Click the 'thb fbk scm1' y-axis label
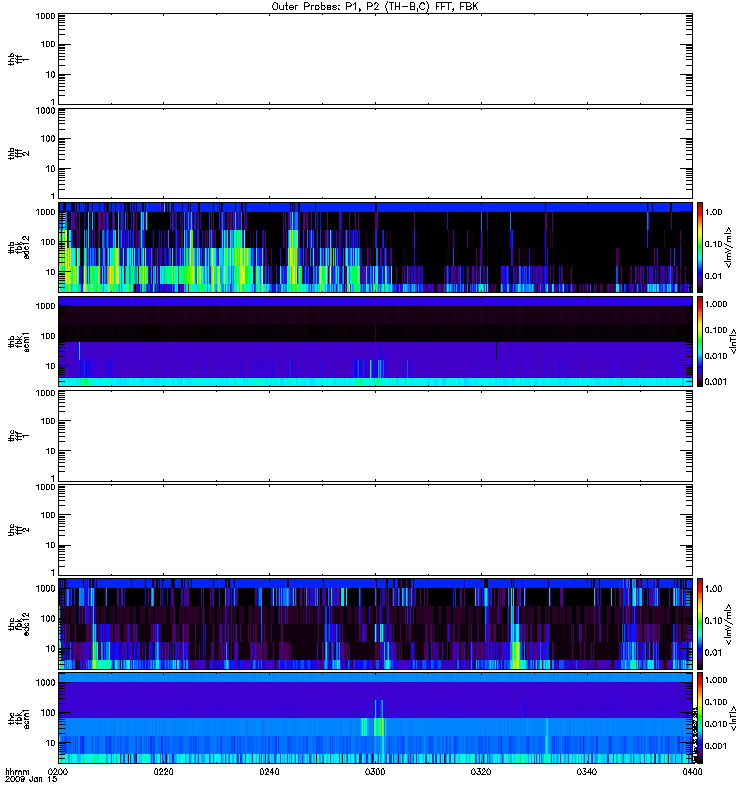 point(19,341)
